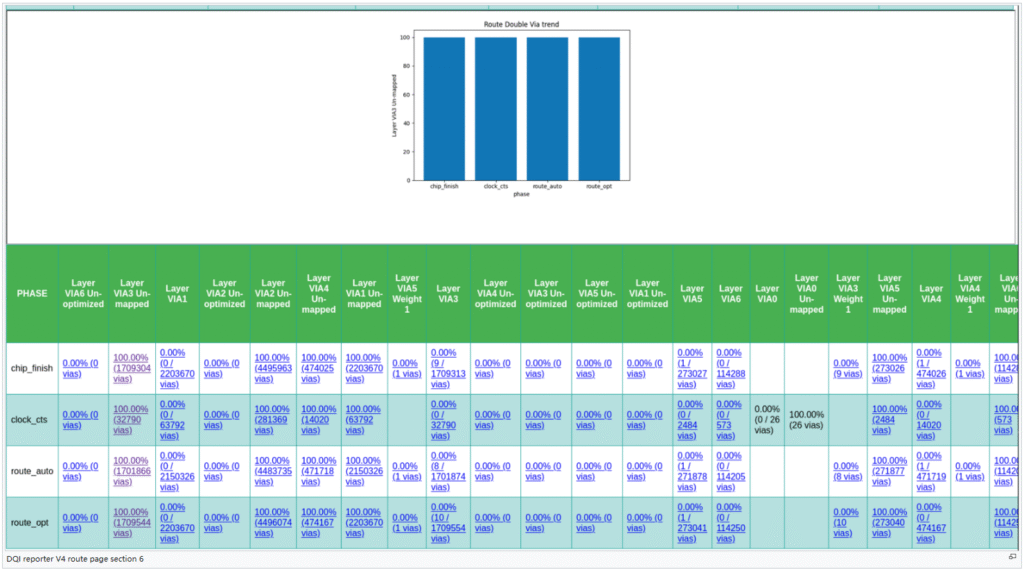Open the 2484 vias VIA5 Un-mapped link
This screenshot has width=1024, height=572.
889,420
